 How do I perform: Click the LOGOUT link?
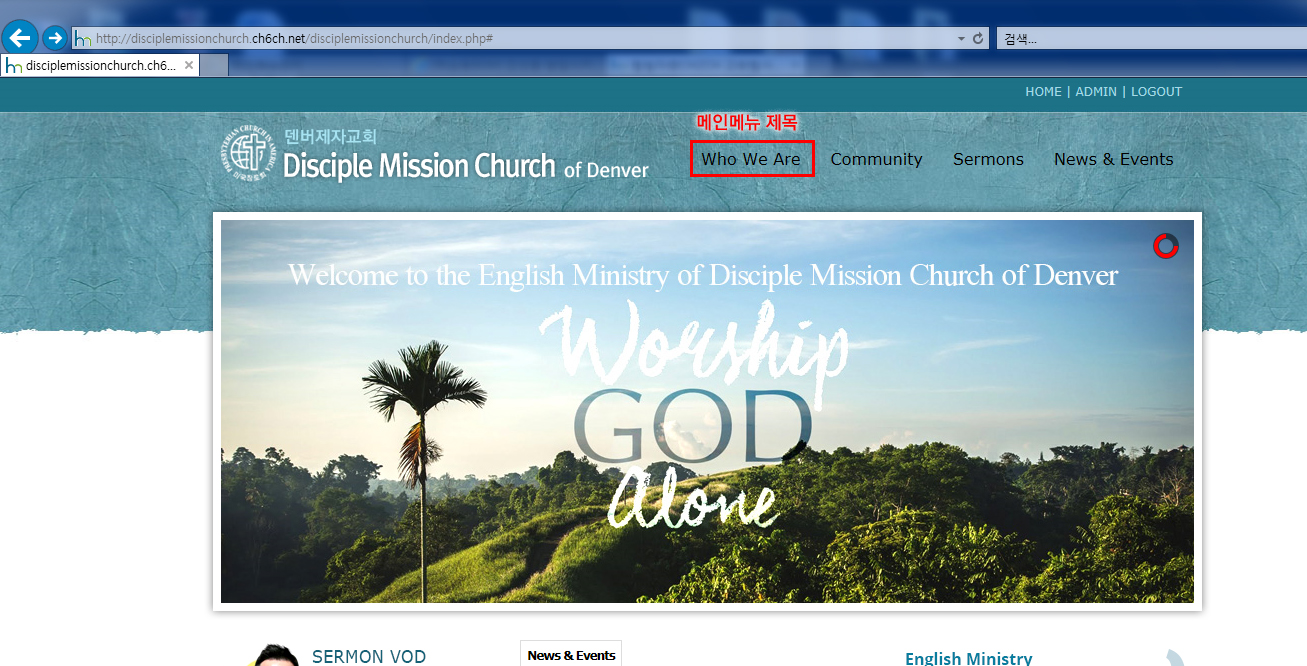[x=1156, y=92]
